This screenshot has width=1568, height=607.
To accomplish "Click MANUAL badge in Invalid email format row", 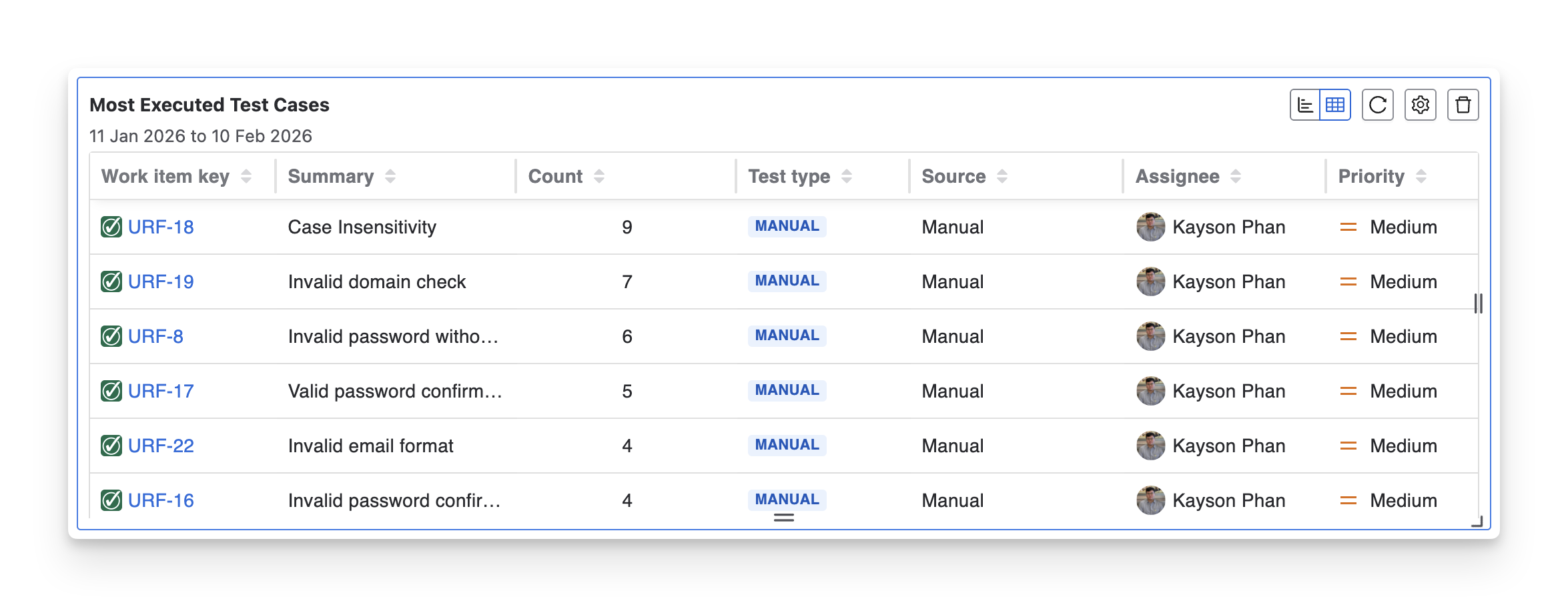I will (x=787, y=445).
